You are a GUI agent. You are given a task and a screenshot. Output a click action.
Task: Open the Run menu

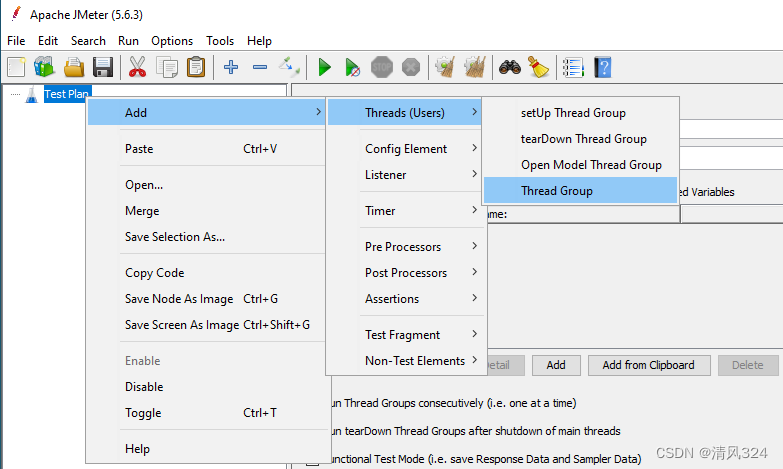(128, 41)
